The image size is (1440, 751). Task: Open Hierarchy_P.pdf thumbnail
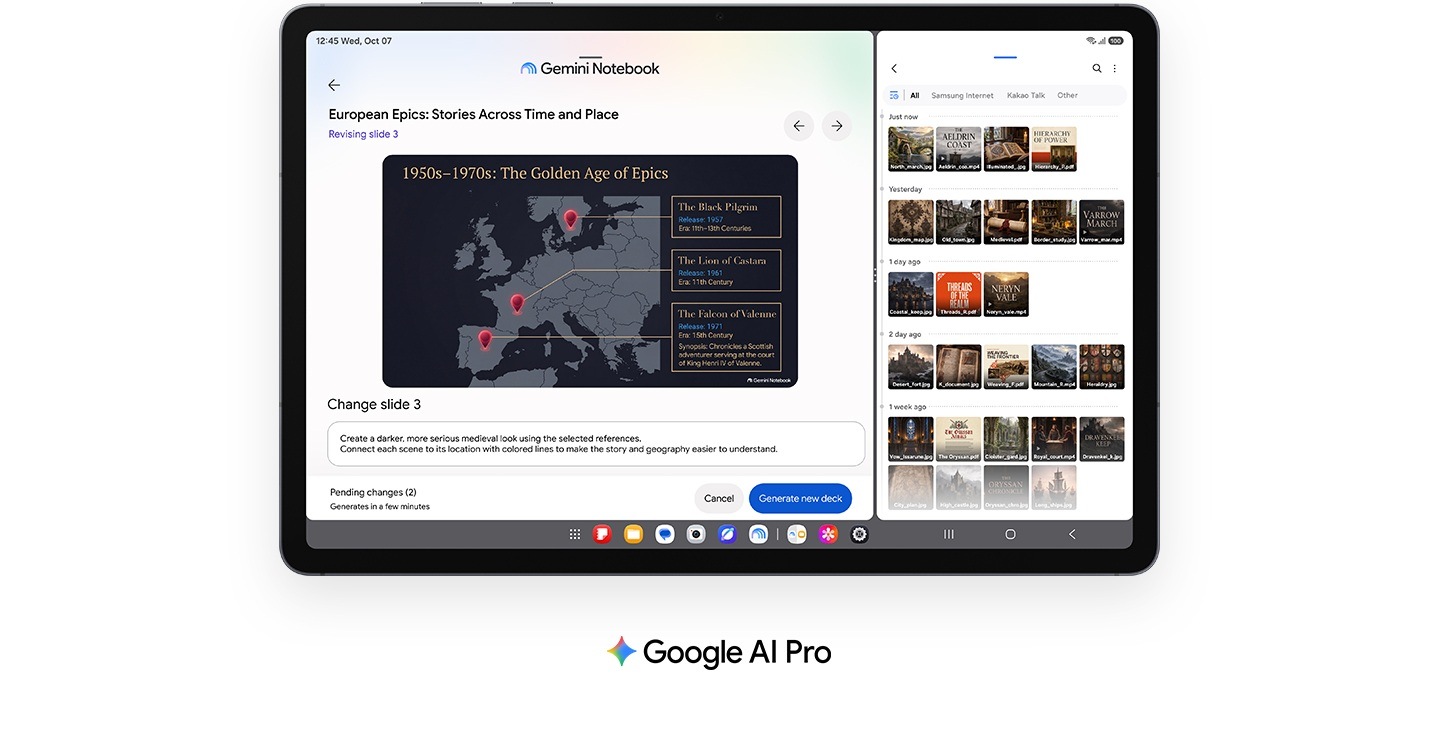[1054, 149]
